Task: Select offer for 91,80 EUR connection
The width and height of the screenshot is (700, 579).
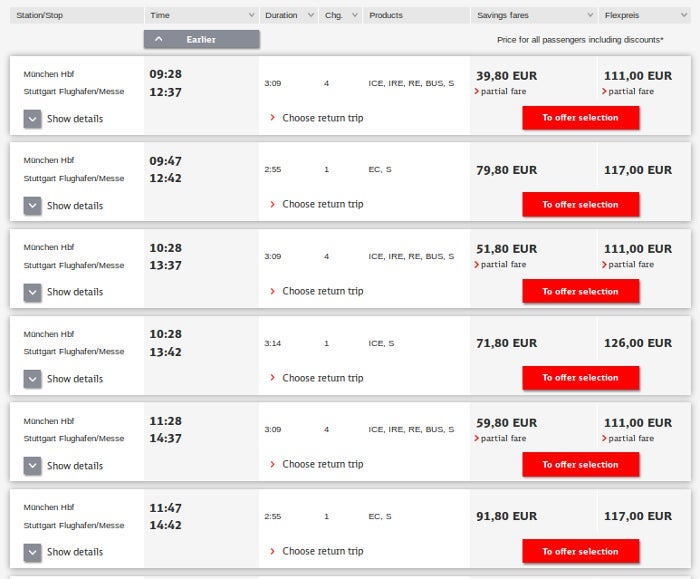Action: point(580,551)
